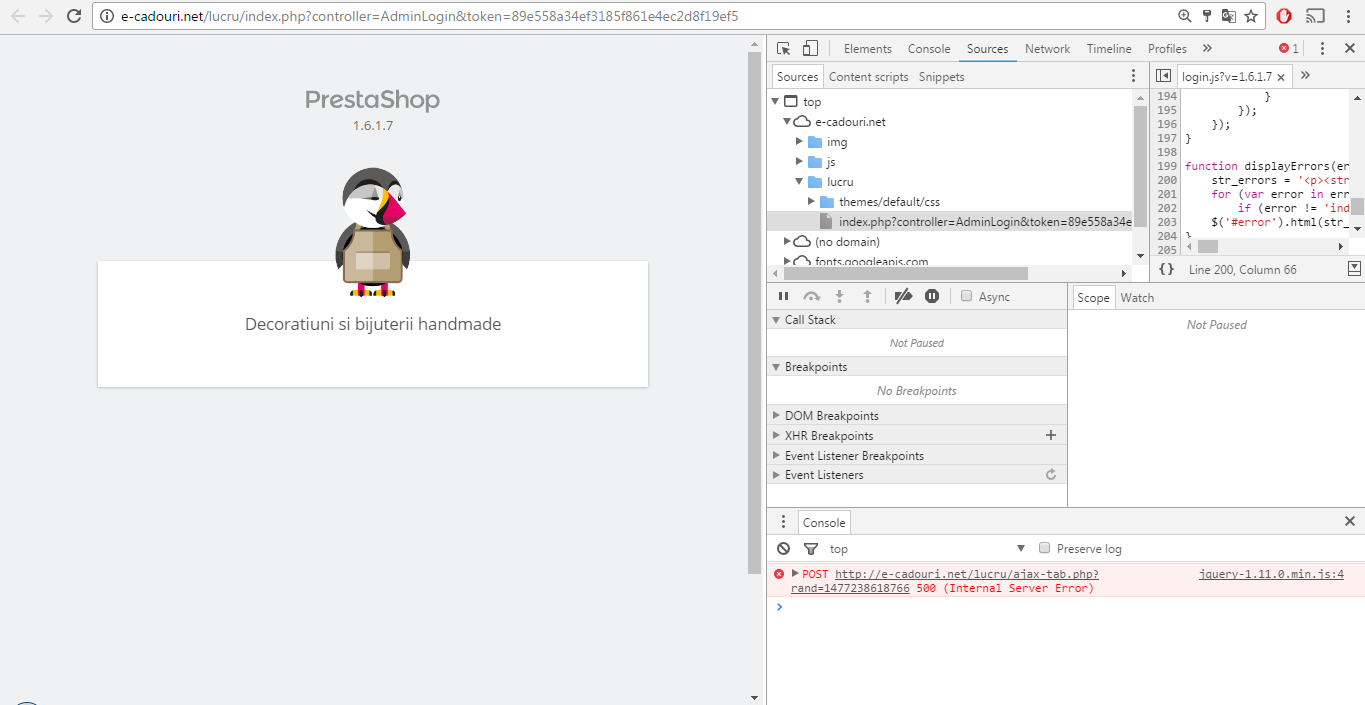
Task: Collapse the e-cadouri.net domain node
Action: point(787,121)
